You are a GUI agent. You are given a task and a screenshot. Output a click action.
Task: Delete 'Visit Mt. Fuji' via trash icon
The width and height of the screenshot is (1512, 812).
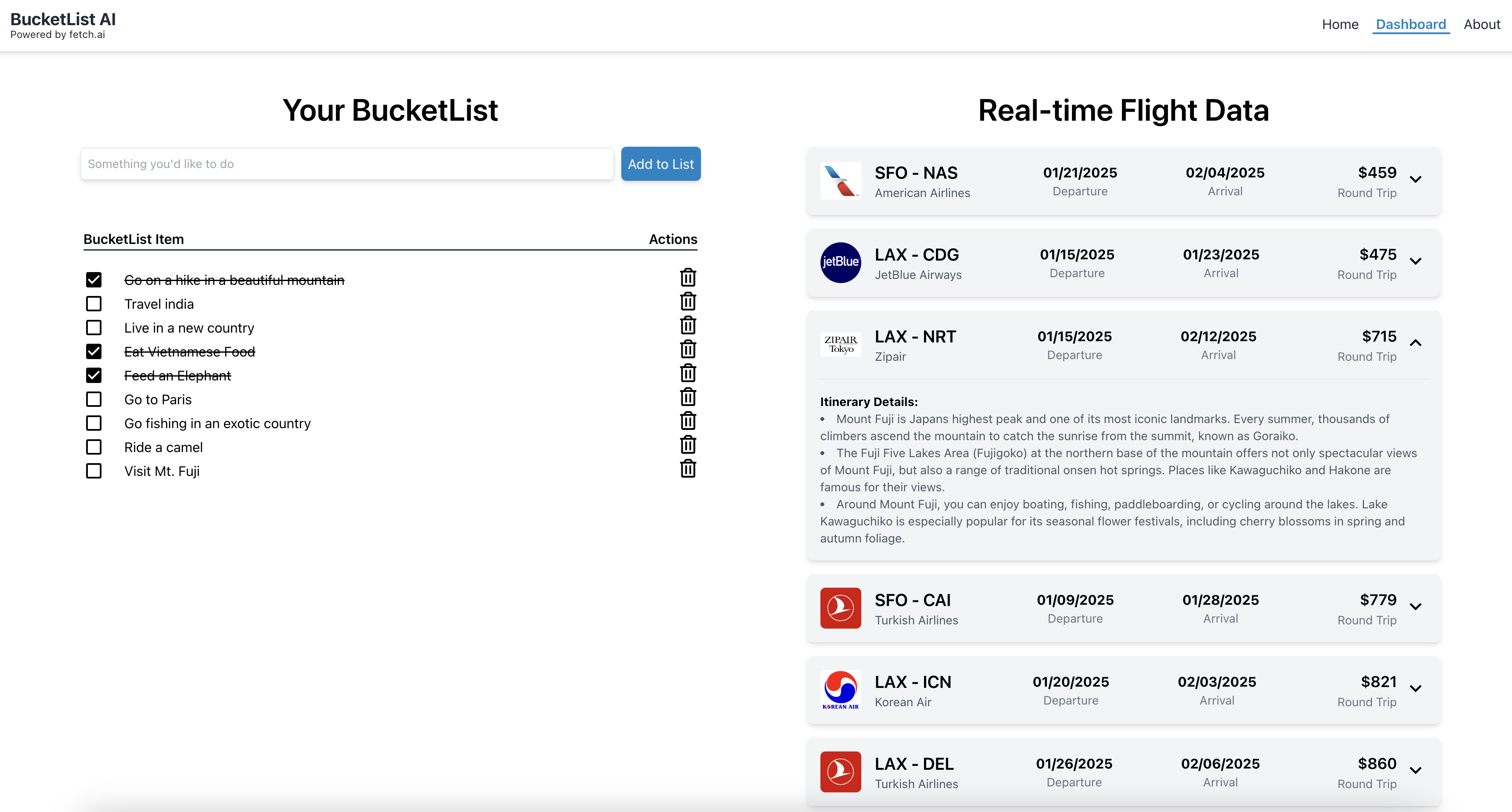click(x=688, y=469)
